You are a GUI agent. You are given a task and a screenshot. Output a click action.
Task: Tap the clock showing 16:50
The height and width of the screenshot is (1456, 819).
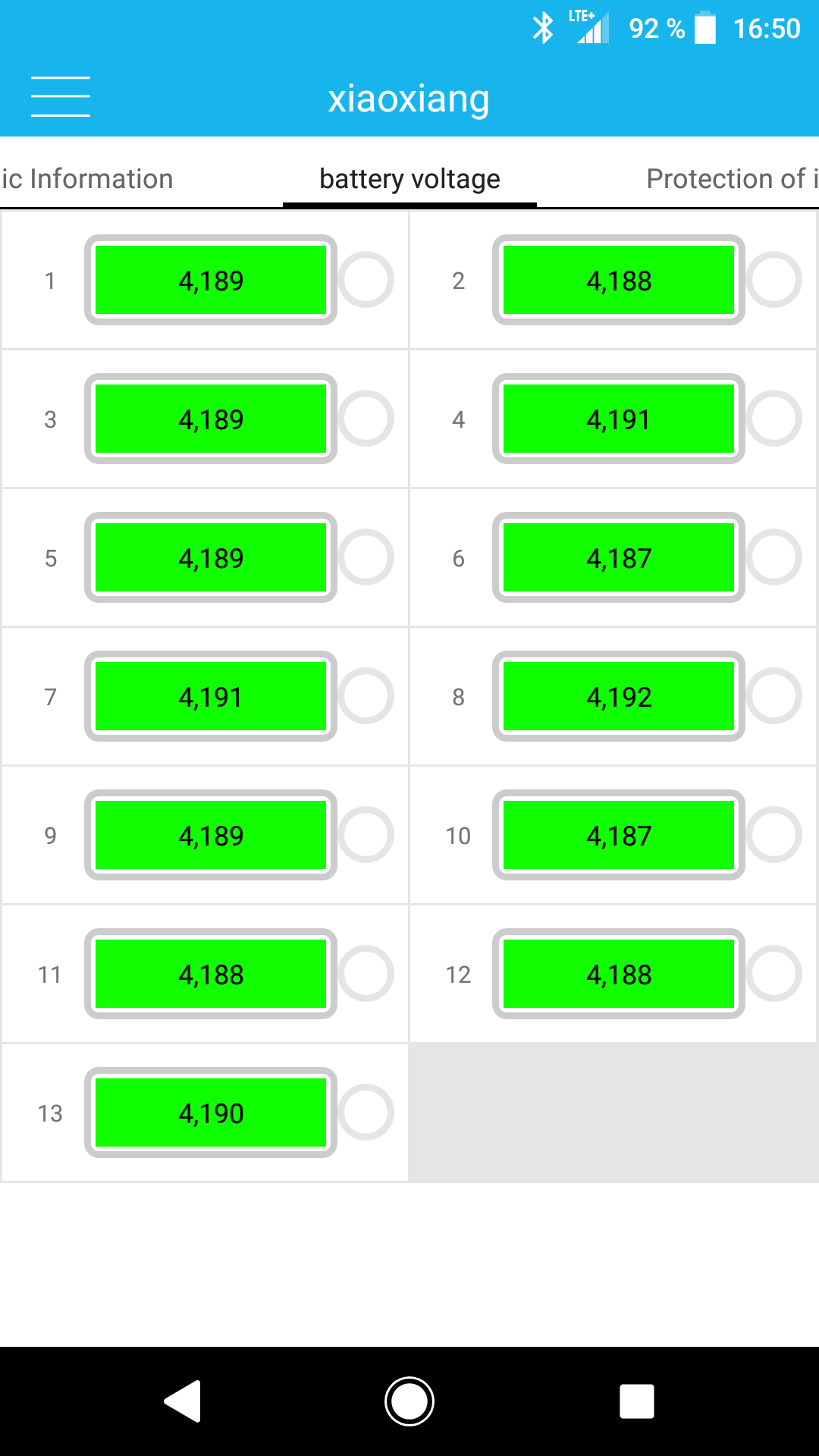point(767,29)
